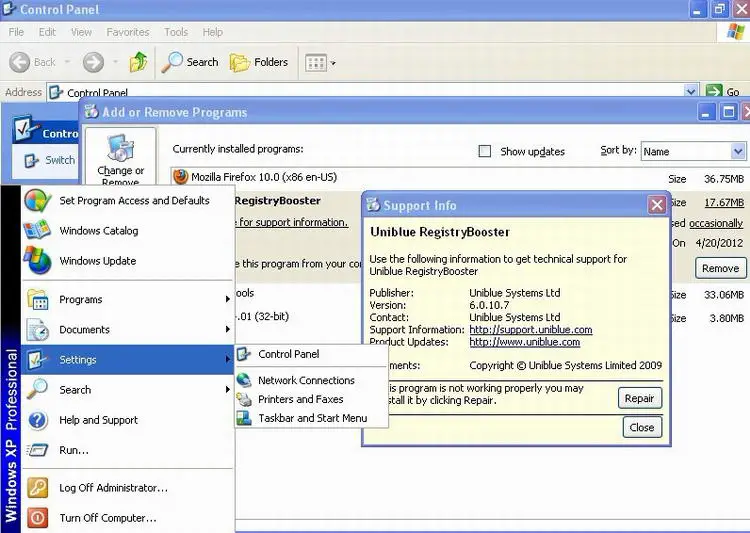Image resolution: width=750 pixels, height=533 pixels.
Task: Click the support information link
Action: 293,222
